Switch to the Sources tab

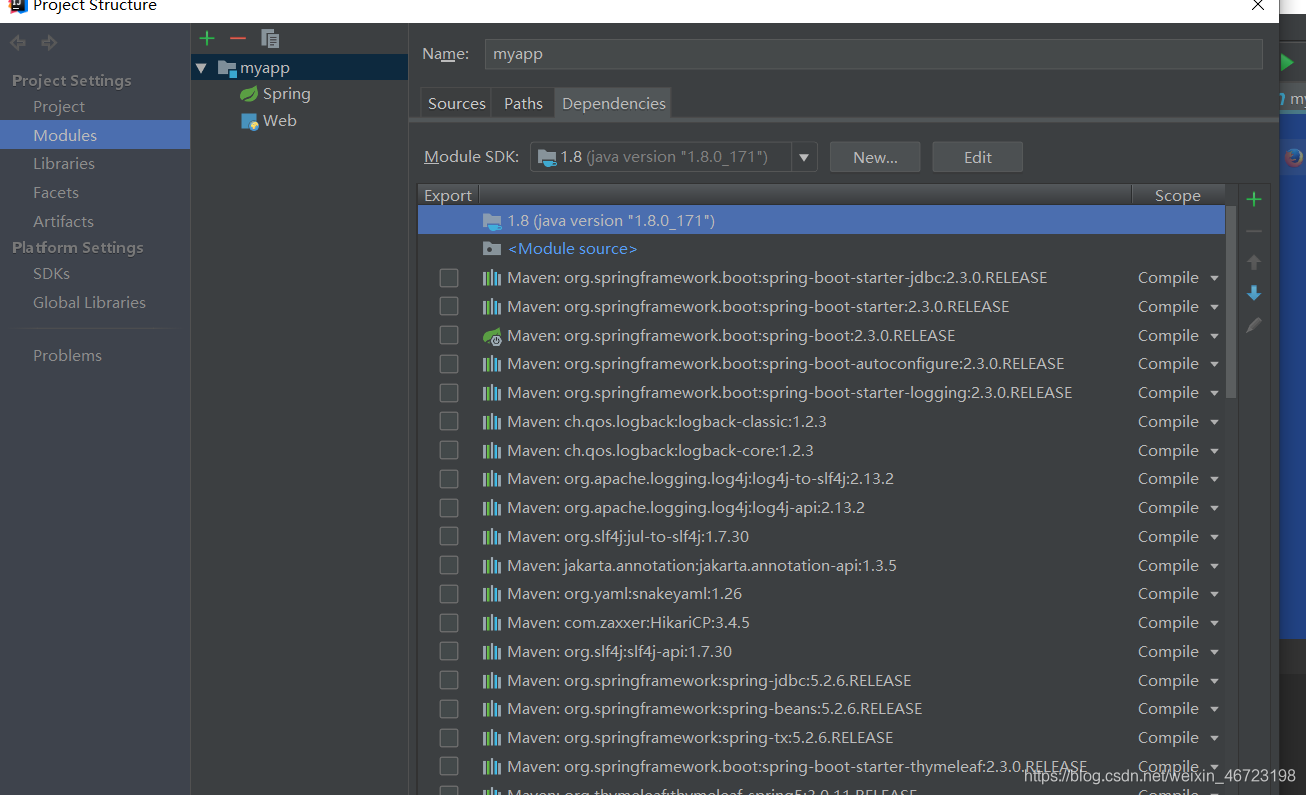click(455, 102)
